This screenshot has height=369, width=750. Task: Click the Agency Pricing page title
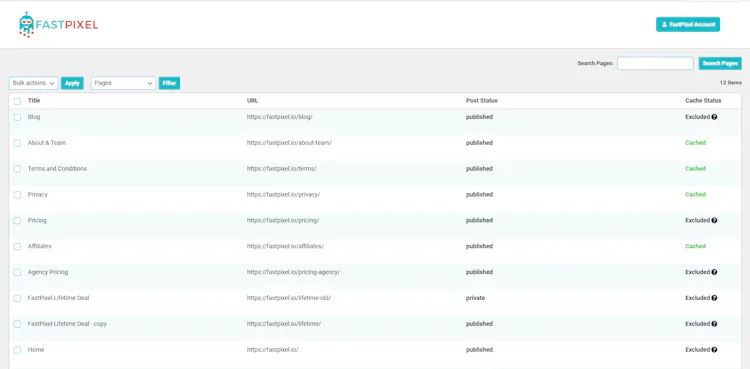coord(48,272)
